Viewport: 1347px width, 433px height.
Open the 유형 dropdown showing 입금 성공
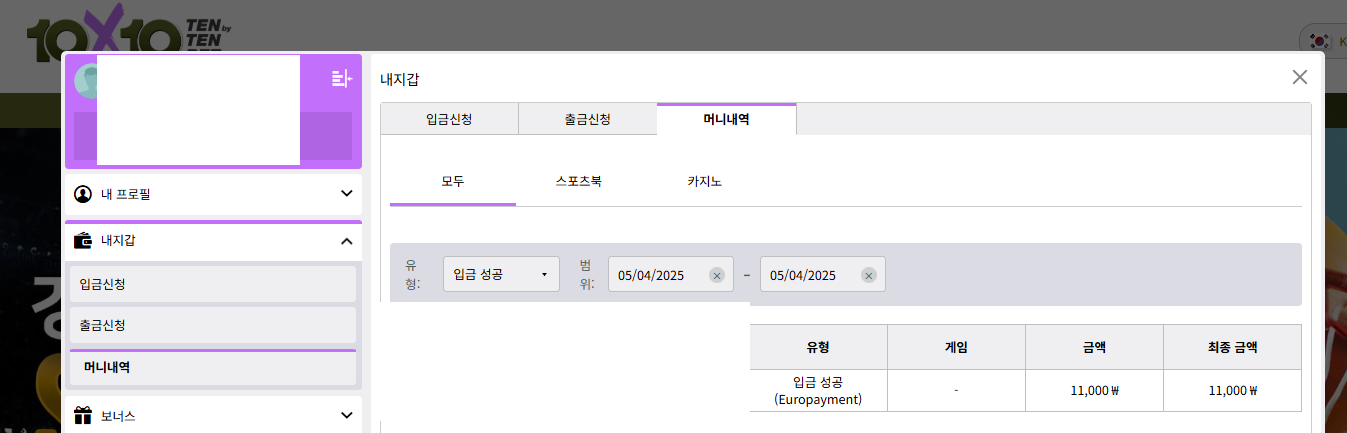click(x=501, y=275)
